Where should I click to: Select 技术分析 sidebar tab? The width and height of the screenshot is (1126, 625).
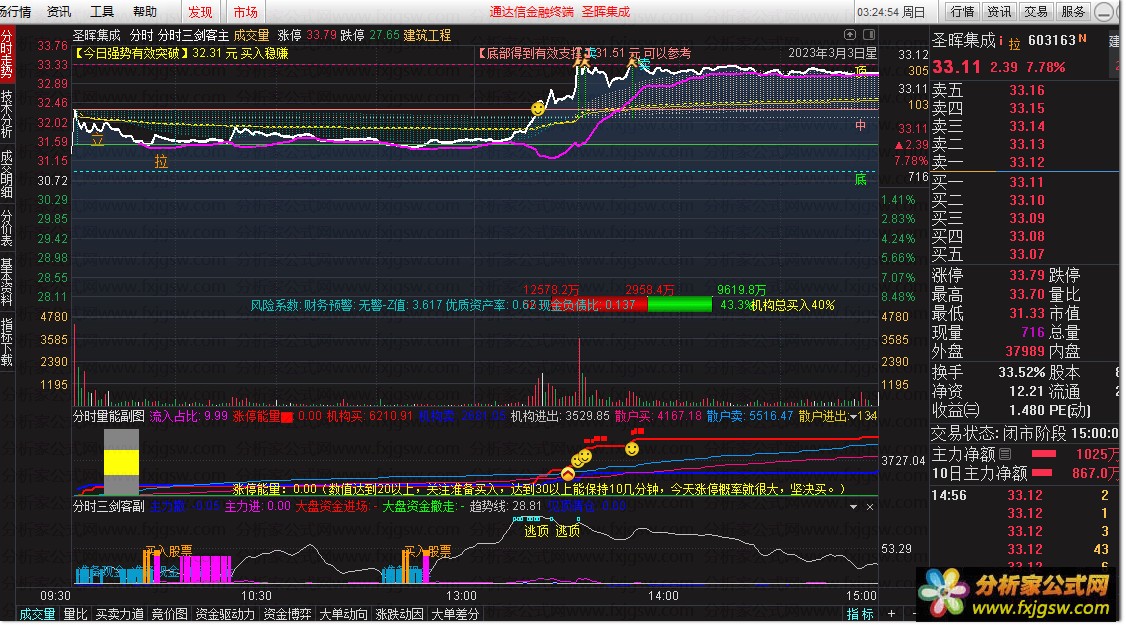[6, 114]
